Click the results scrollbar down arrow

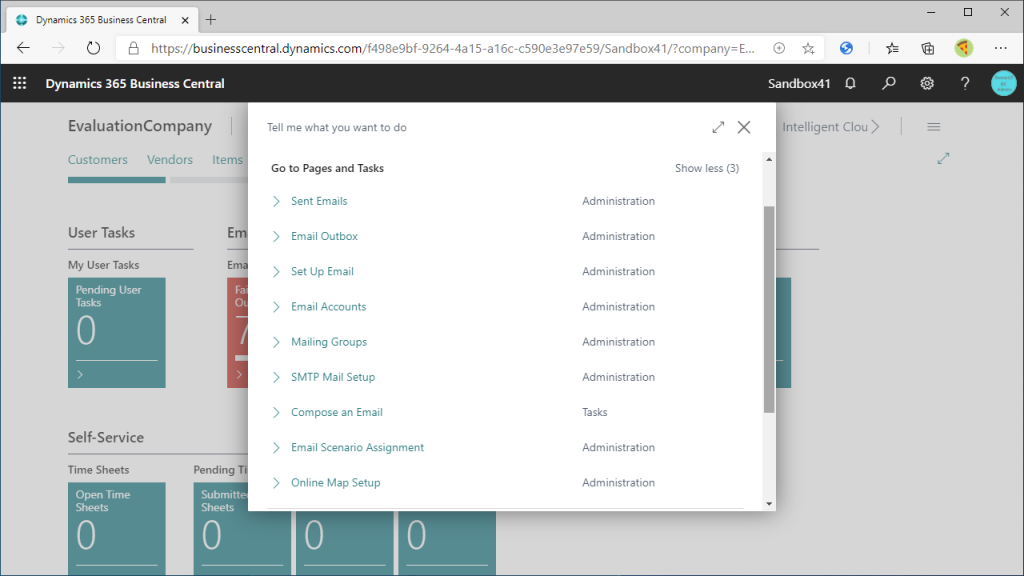point(769,504)
